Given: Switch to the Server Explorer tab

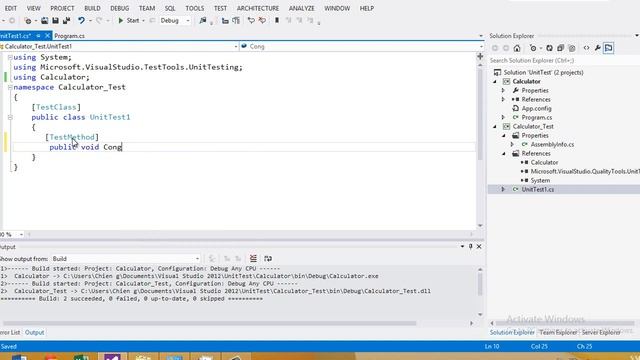Looking at the screenshot, I should click(601, 332).
